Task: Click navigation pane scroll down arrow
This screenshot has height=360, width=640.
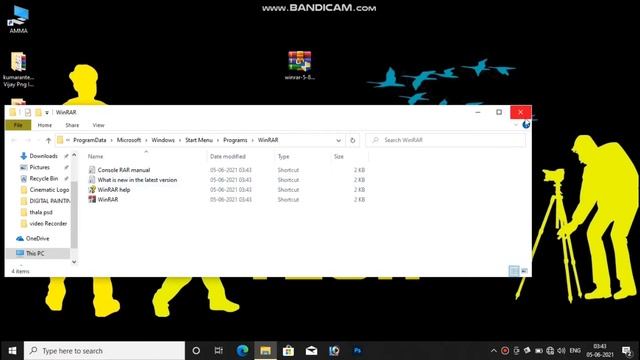Action: [x=74, y=262]
